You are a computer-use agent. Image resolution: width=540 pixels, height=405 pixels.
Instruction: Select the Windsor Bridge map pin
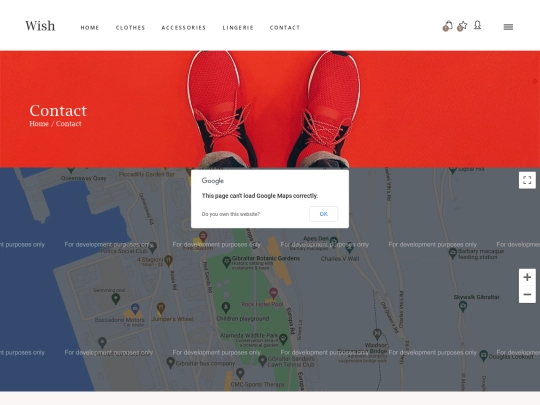click(x=377, y=334)
